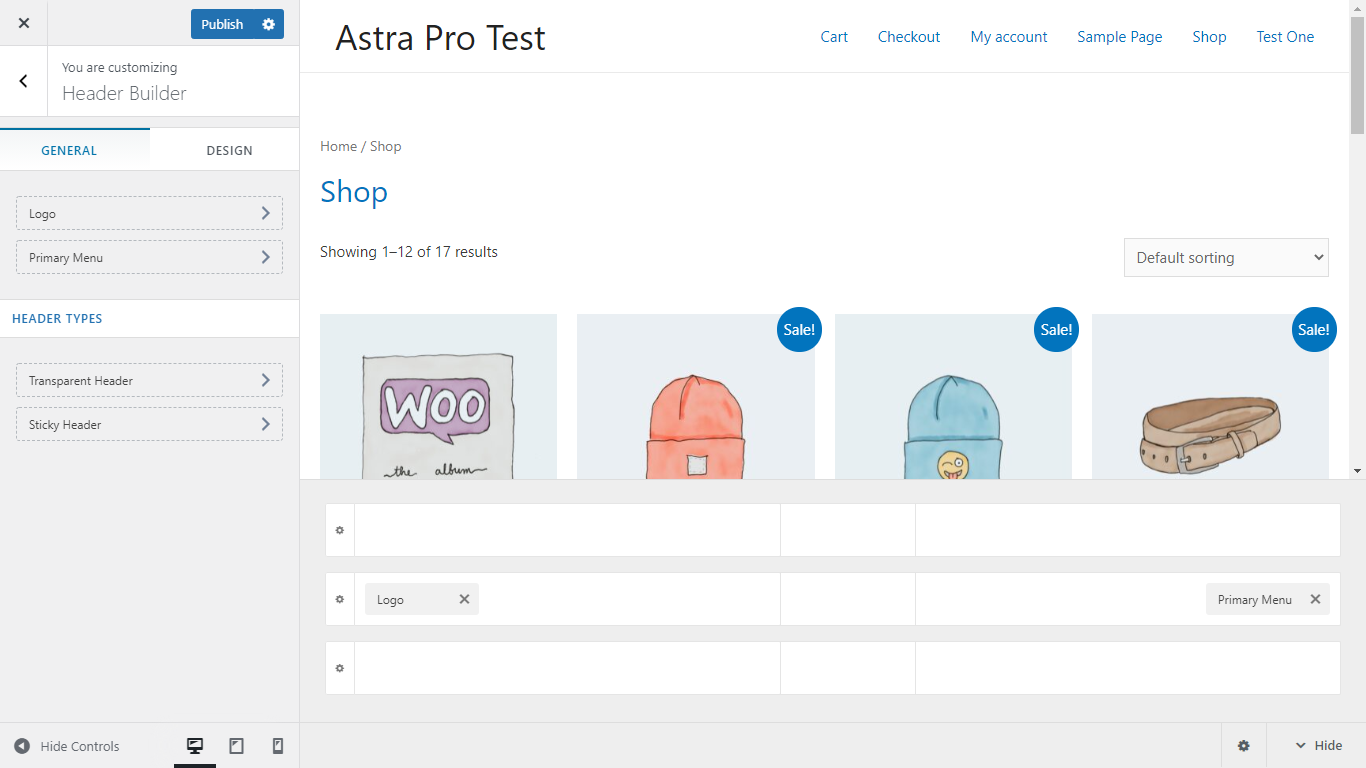This screenshot has height=768, width=1366.
Task: Open the Default sorting dropdown
Action: 1226,257
